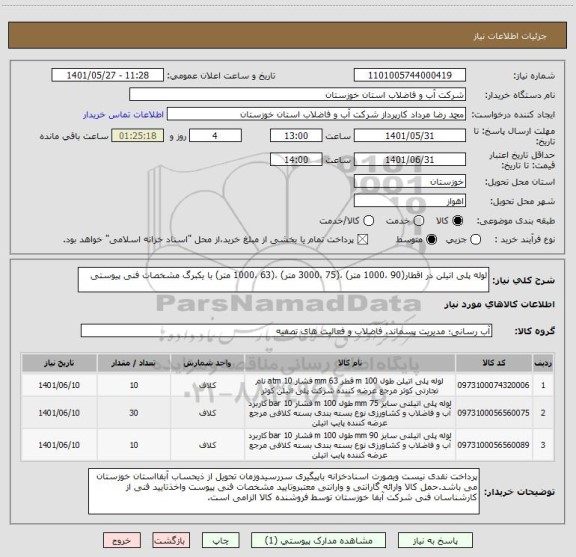Click the پاسخ به نیاز button
The height and width of the screenshot is (557, 576).
point(435,540)
